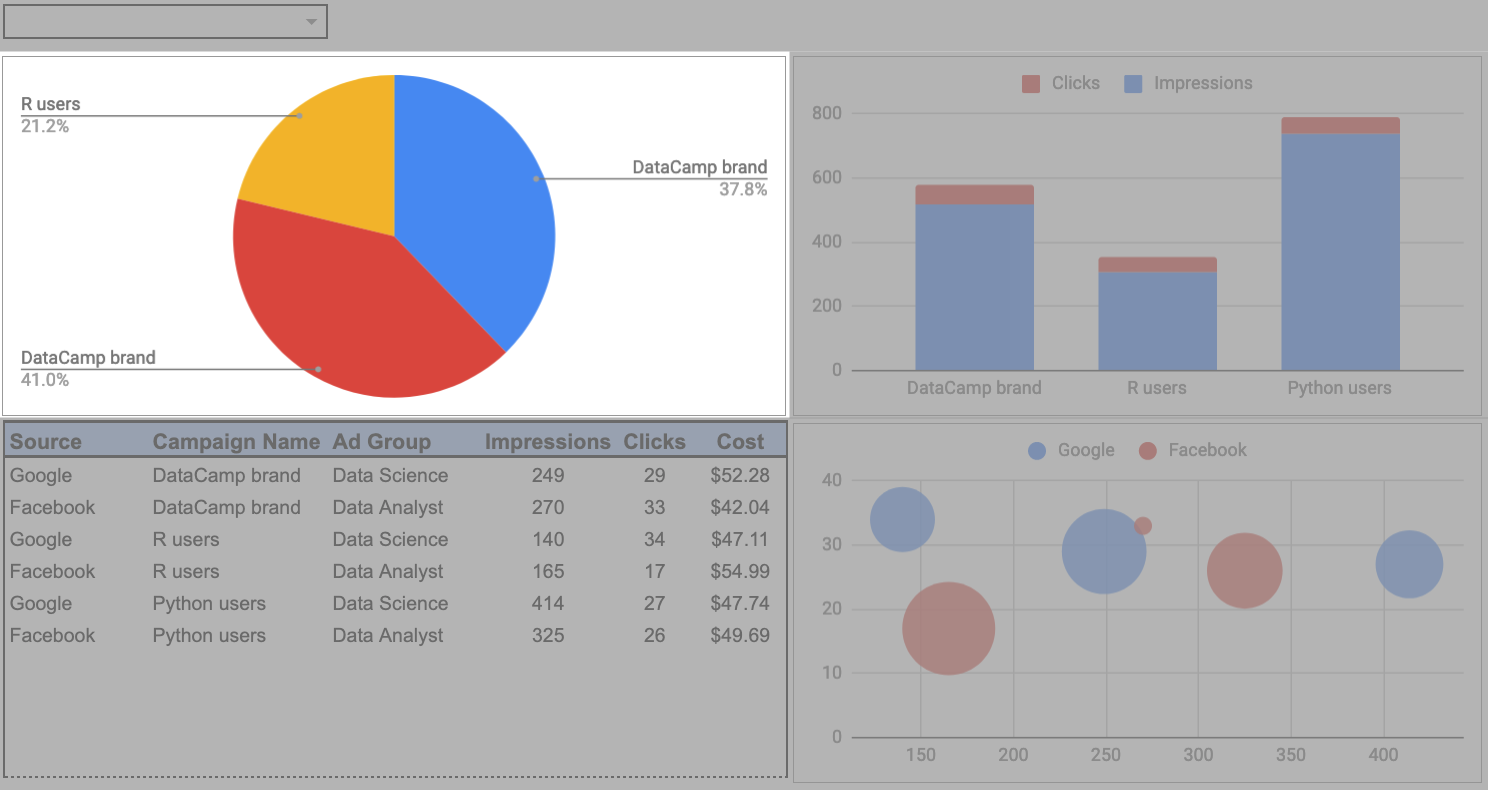Click the 325 impressions cell
Image resolution: width=1488 pixels, height=790 pixels.
pos(548,636)
